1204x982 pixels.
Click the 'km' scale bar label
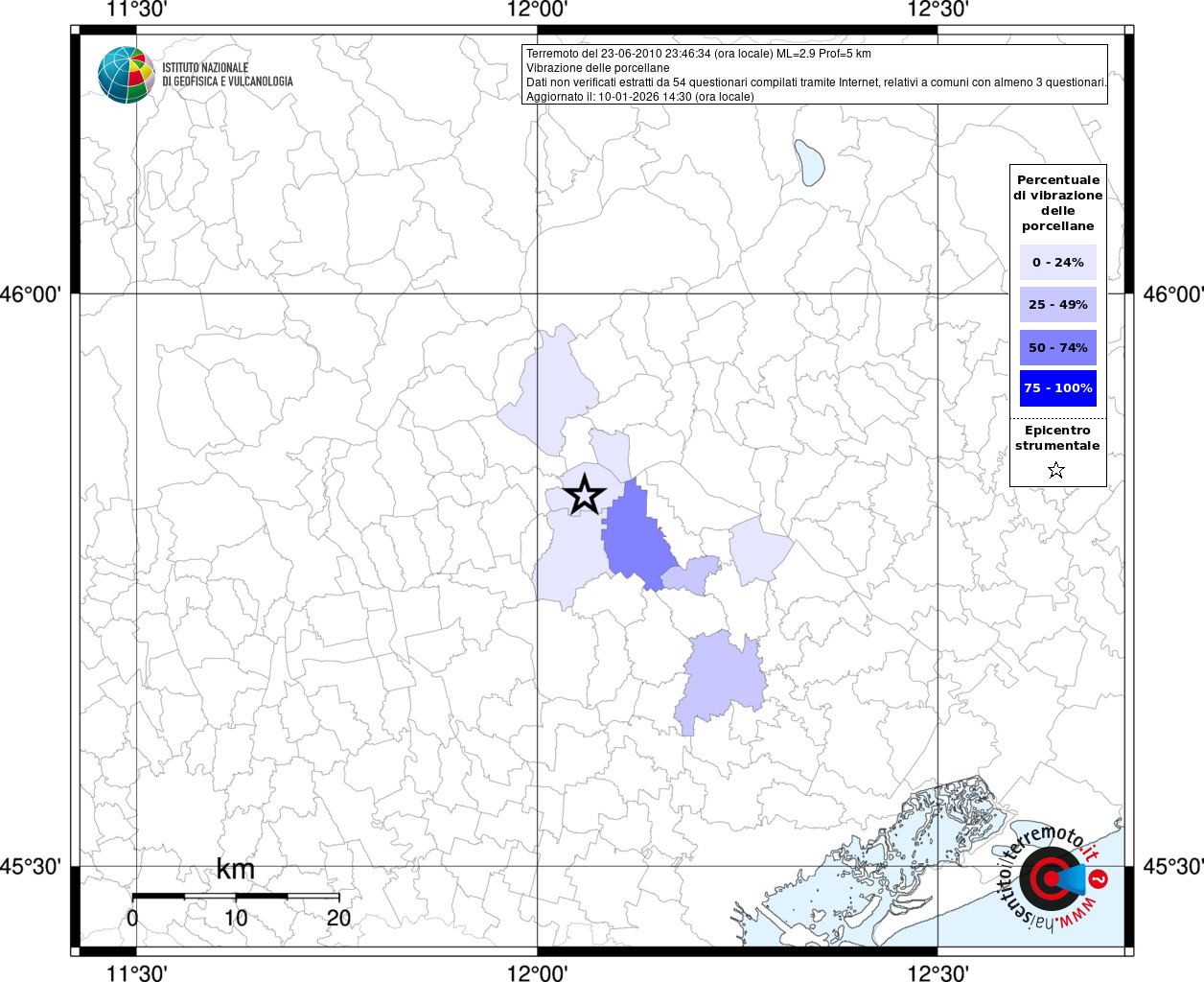236,870
